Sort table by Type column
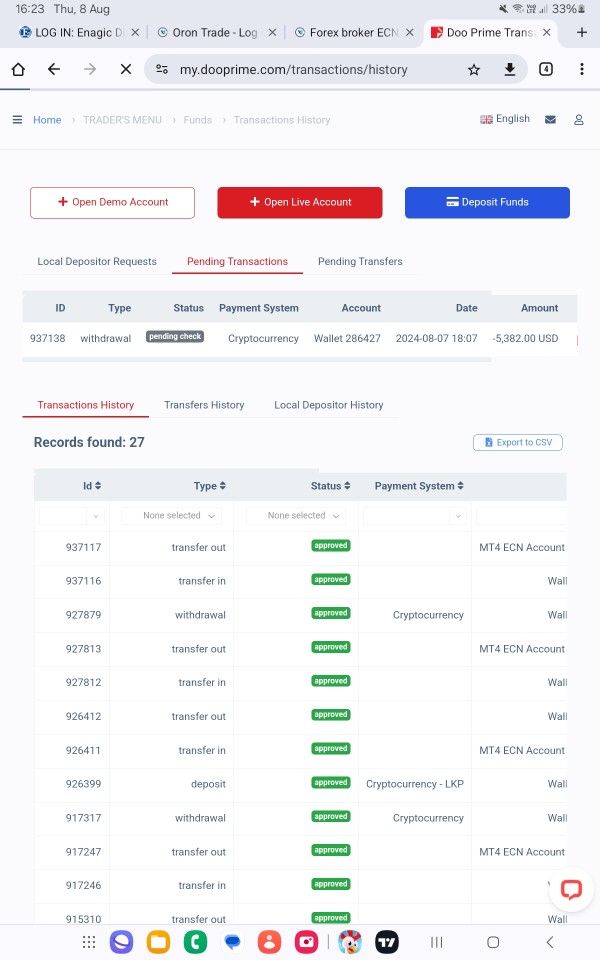Viewport: 600px width, 960px height. [209, 486]
